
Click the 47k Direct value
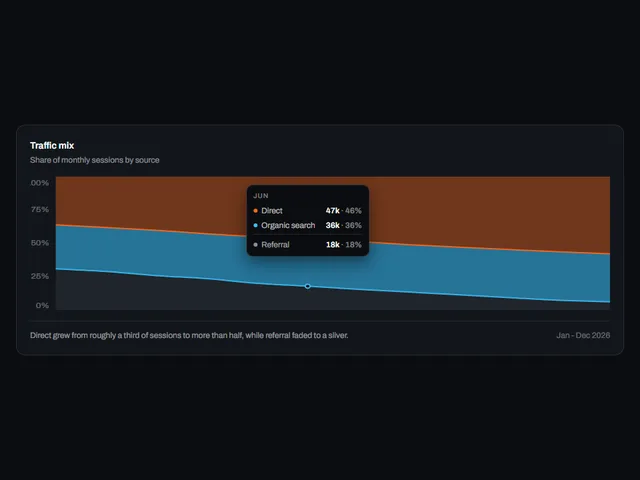(x=333, y=211)
